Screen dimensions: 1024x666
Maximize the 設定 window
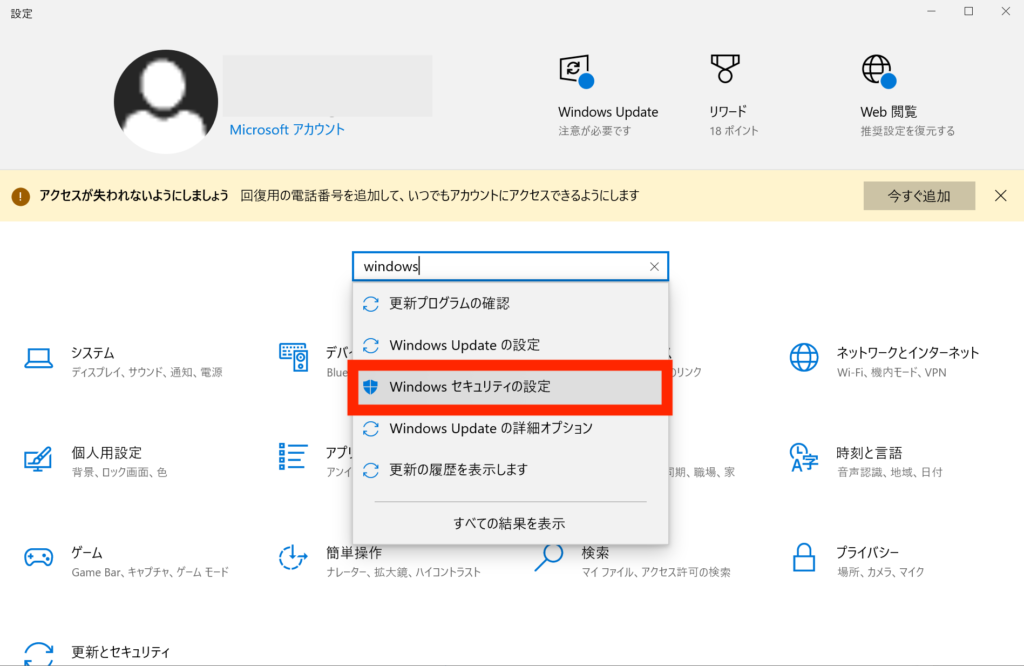coord(968,11)
